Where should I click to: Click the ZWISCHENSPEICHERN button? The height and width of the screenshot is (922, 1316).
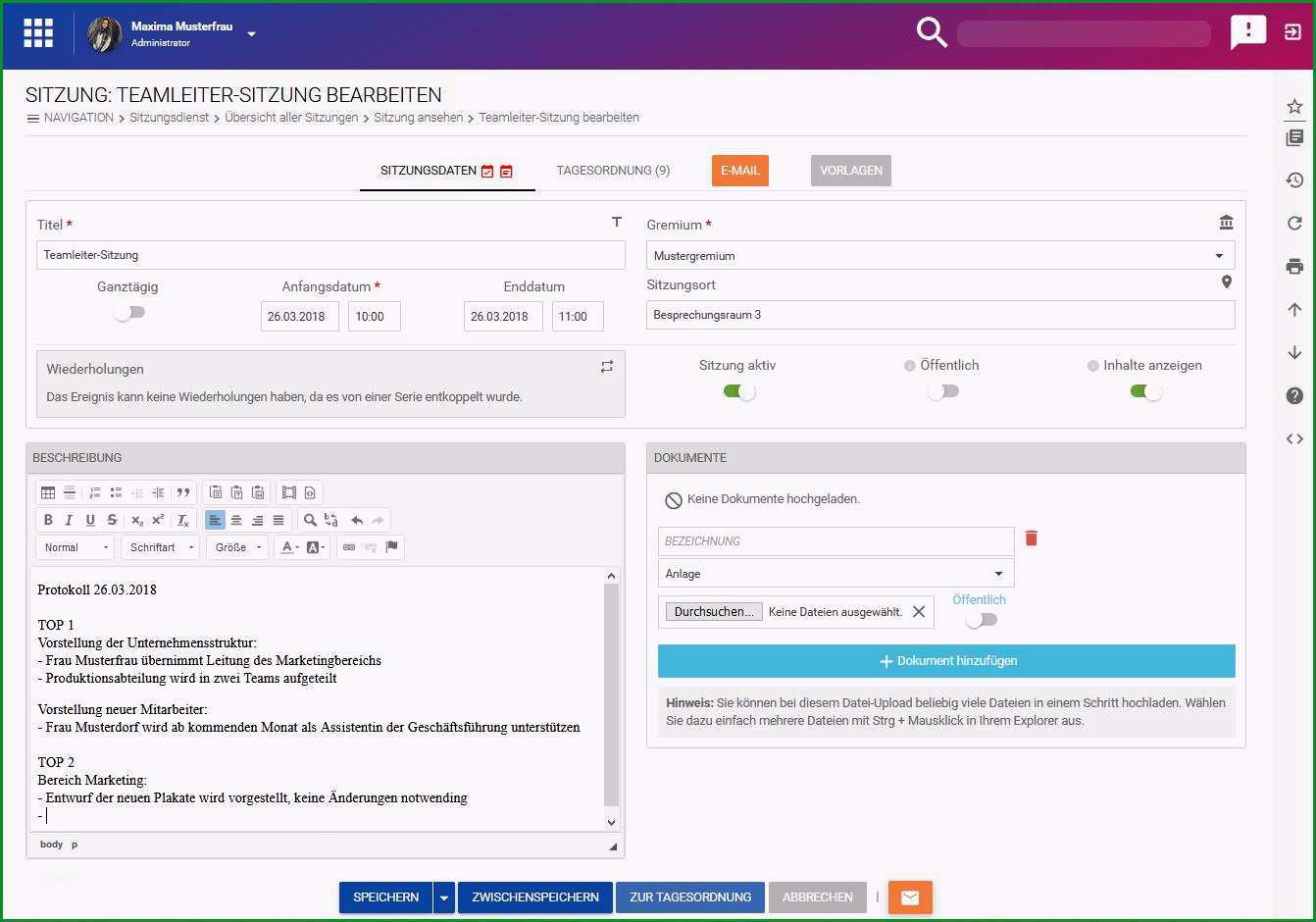coord(535,897)
